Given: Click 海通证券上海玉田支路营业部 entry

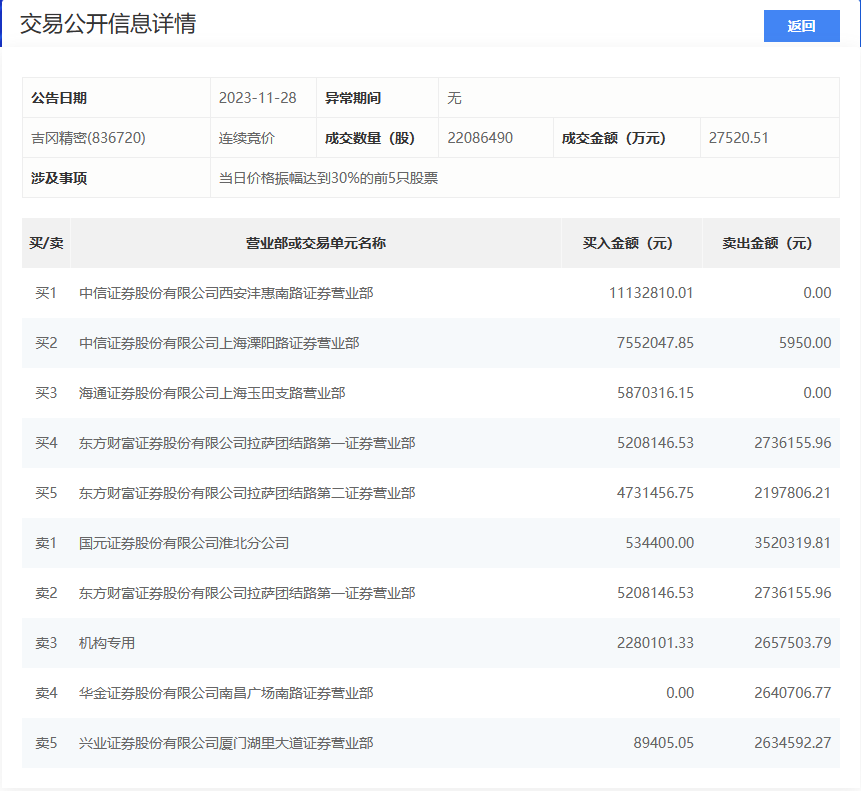Looking at the screenshot, I should click(212, 393).
